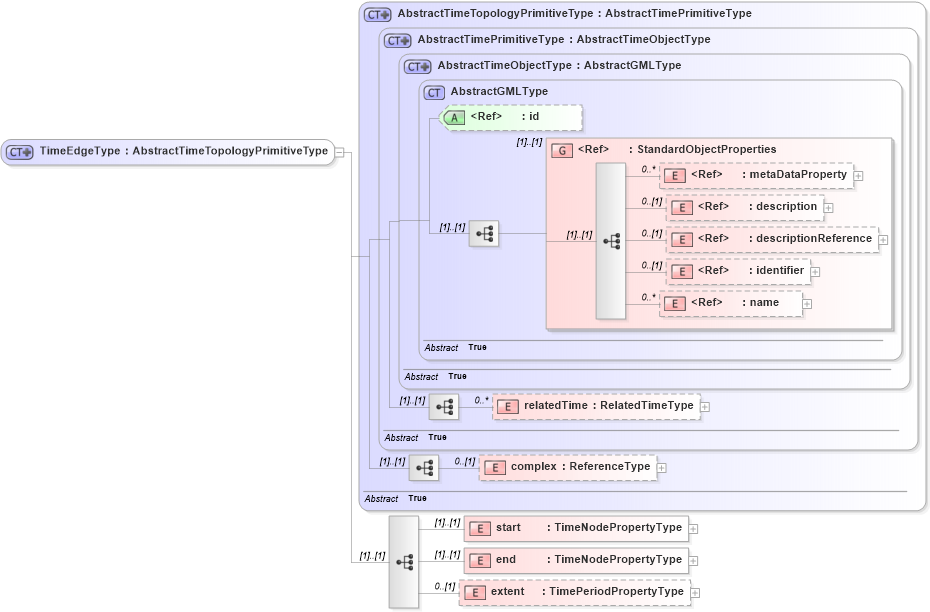This screenshot has width=930, height=612.
Task: Click the A attribute icon for id
Action: 454,117
